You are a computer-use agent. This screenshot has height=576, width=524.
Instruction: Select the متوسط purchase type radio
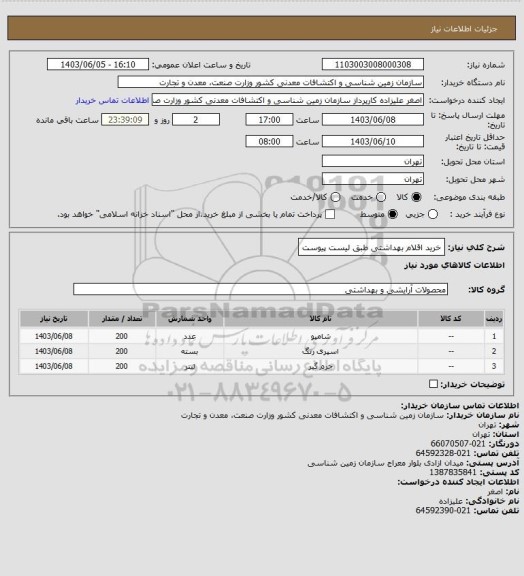pyautogui.click(x=393, y=214)
